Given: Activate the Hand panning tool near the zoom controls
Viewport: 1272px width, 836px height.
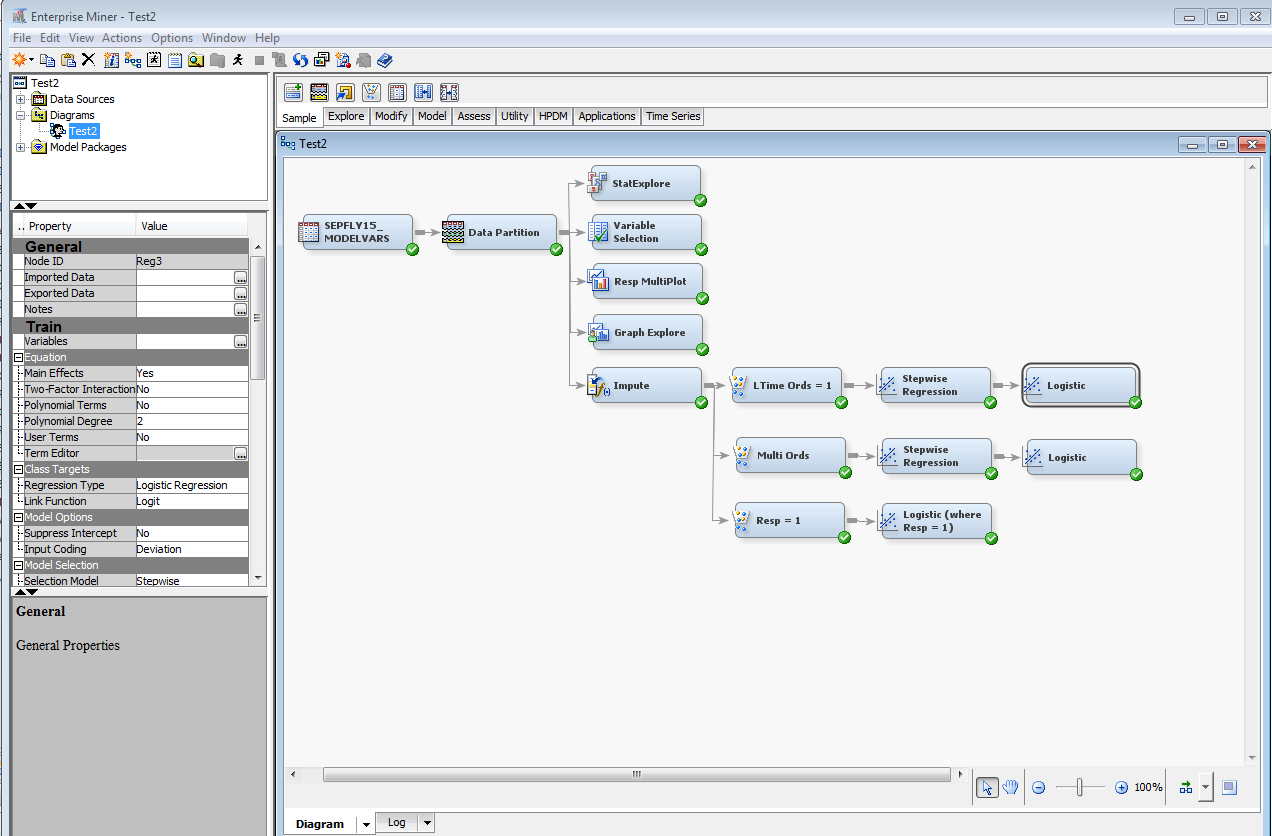Looking at the screenshot, I should pos(1010,787).
